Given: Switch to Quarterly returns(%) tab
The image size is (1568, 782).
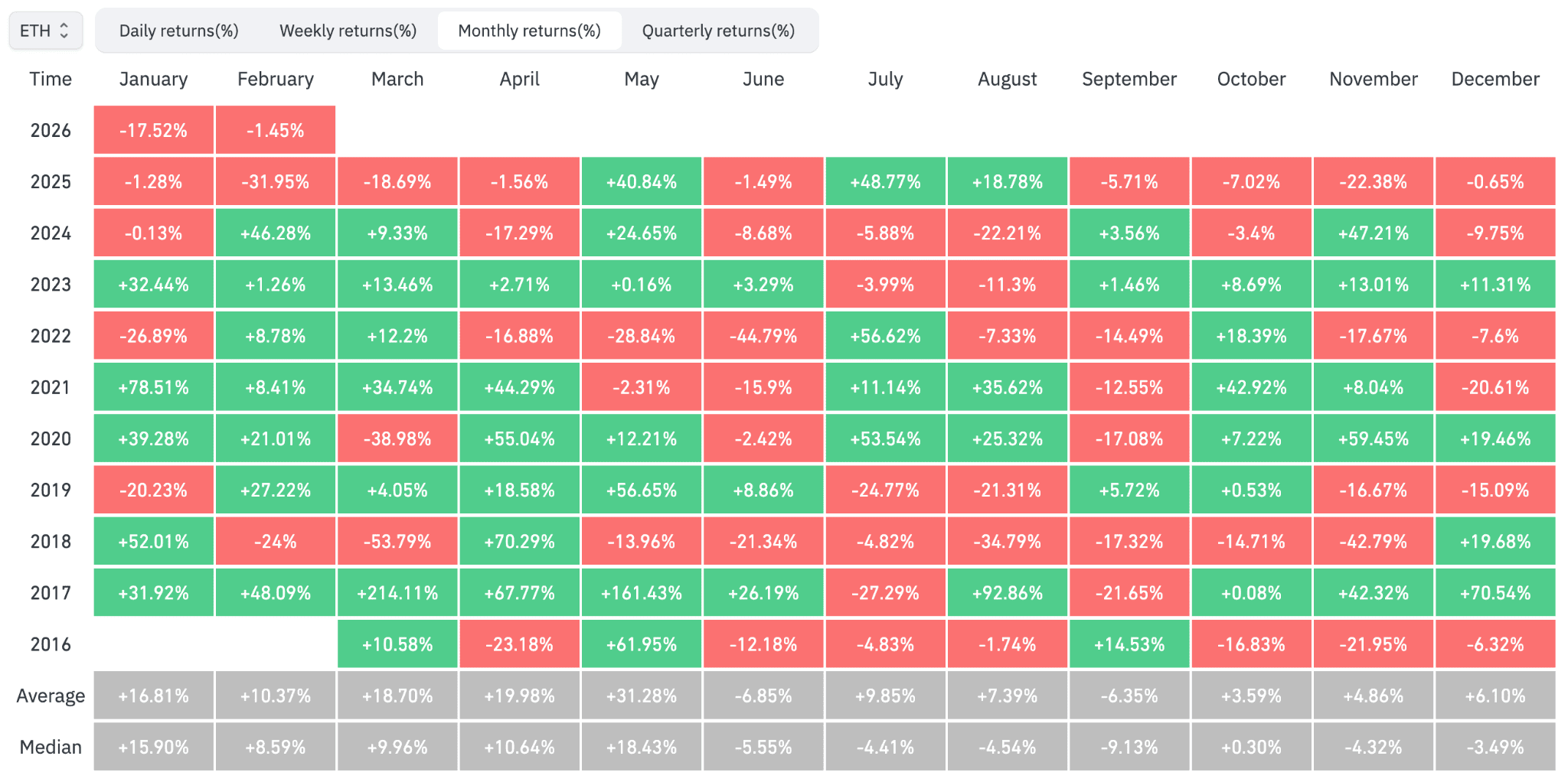Looking at the screenshot, I should click(x=718, y=31).
